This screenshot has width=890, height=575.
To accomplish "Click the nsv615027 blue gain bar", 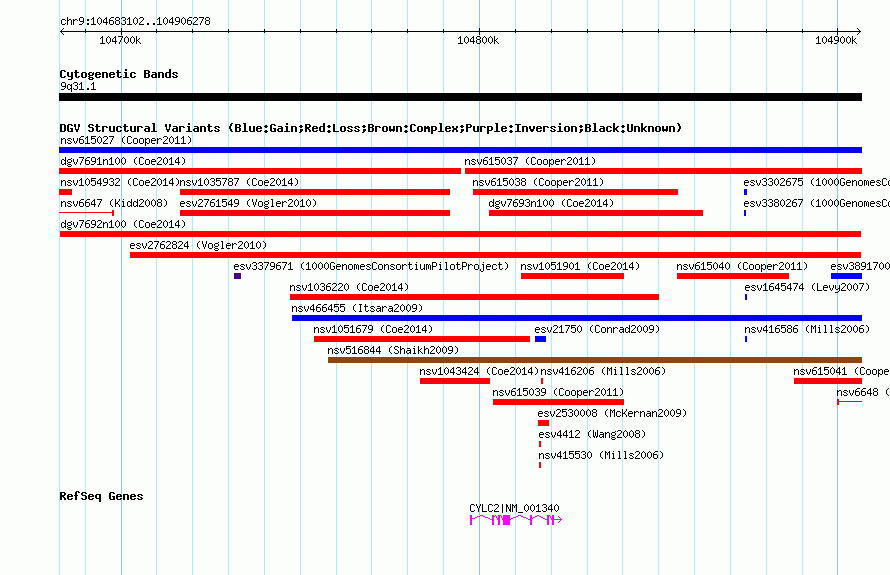I will coord(460,150).
